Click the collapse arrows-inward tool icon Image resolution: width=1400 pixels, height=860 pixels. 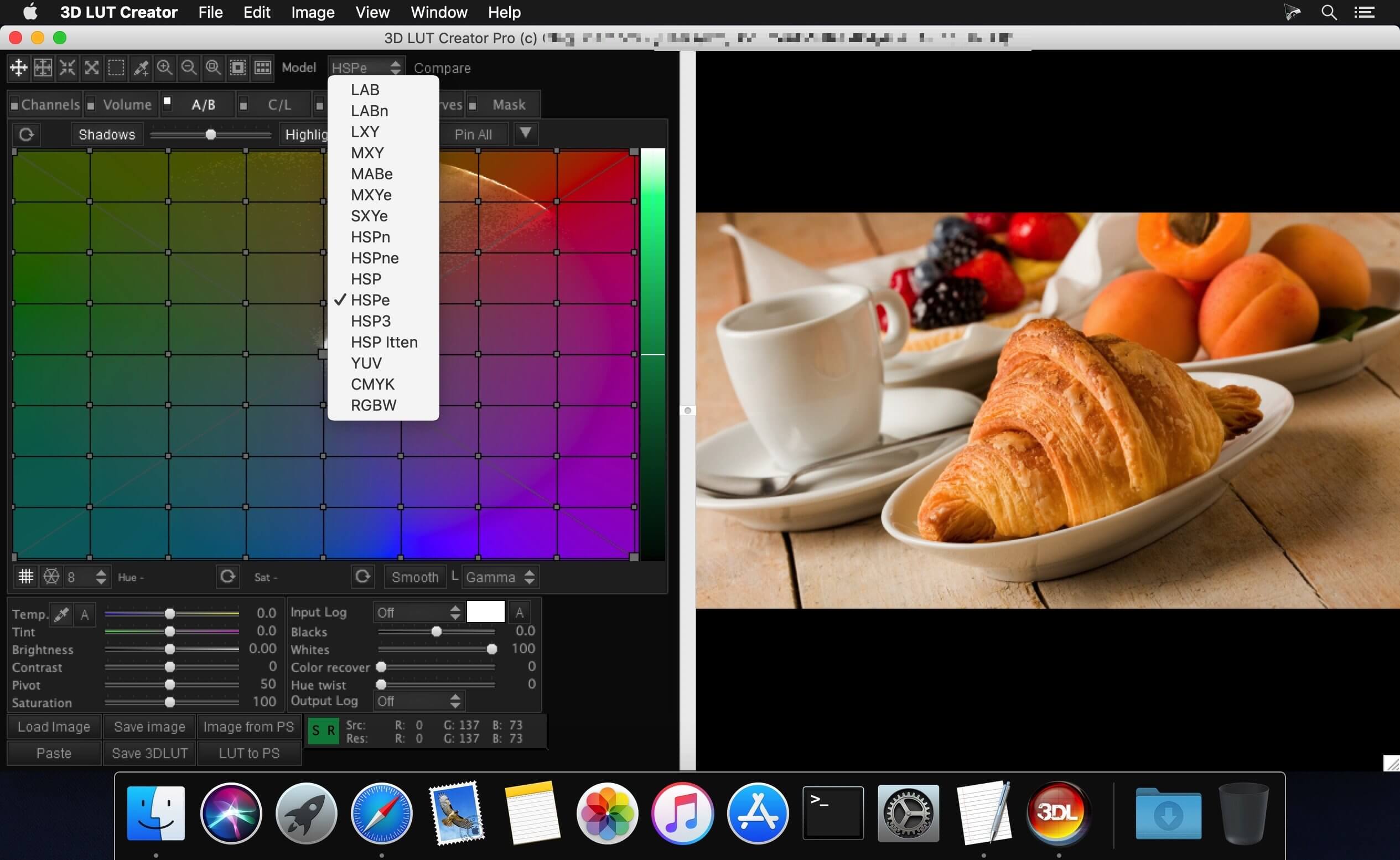pyautogui.click(x=67, y=68)
